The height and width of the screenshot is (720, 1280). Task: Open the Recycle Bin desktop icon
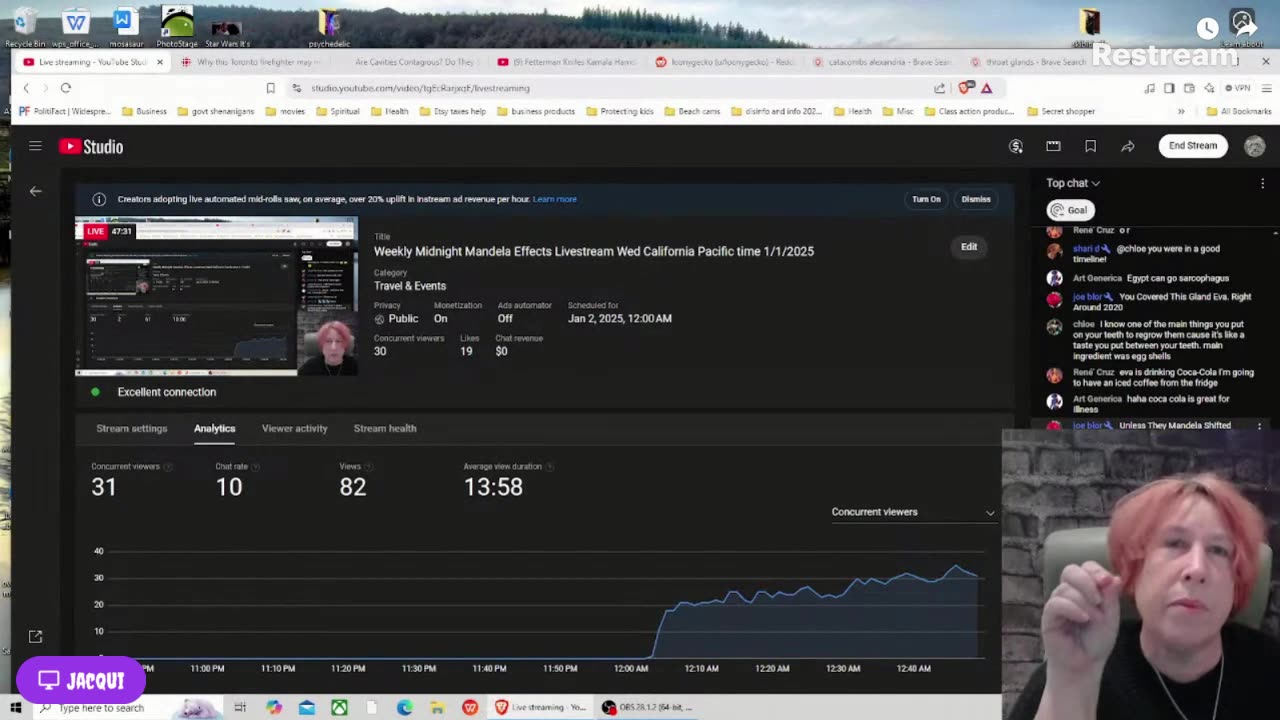25,28
